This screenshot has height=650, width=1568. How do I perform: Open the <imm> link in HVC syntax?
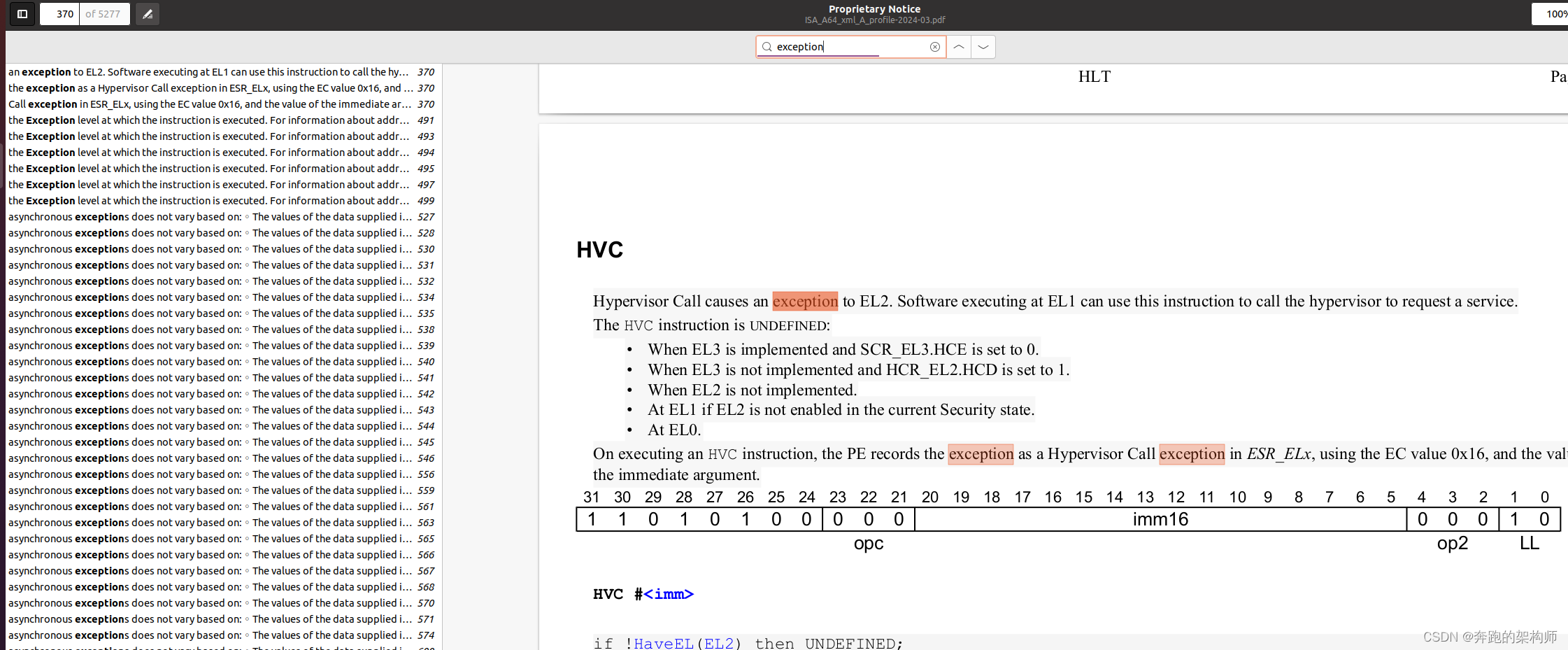(669, 594)
